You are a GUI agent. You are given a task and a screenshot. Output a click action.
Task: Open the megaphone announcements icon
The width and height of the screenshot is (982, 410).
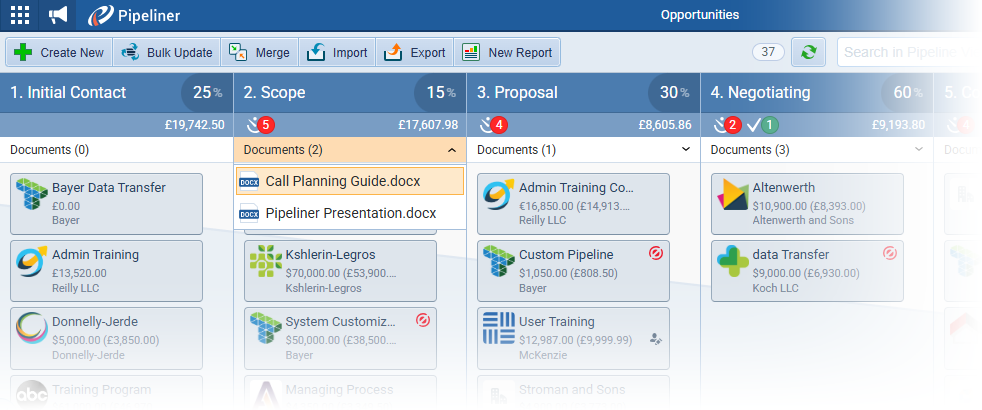[x=58, y=15]
